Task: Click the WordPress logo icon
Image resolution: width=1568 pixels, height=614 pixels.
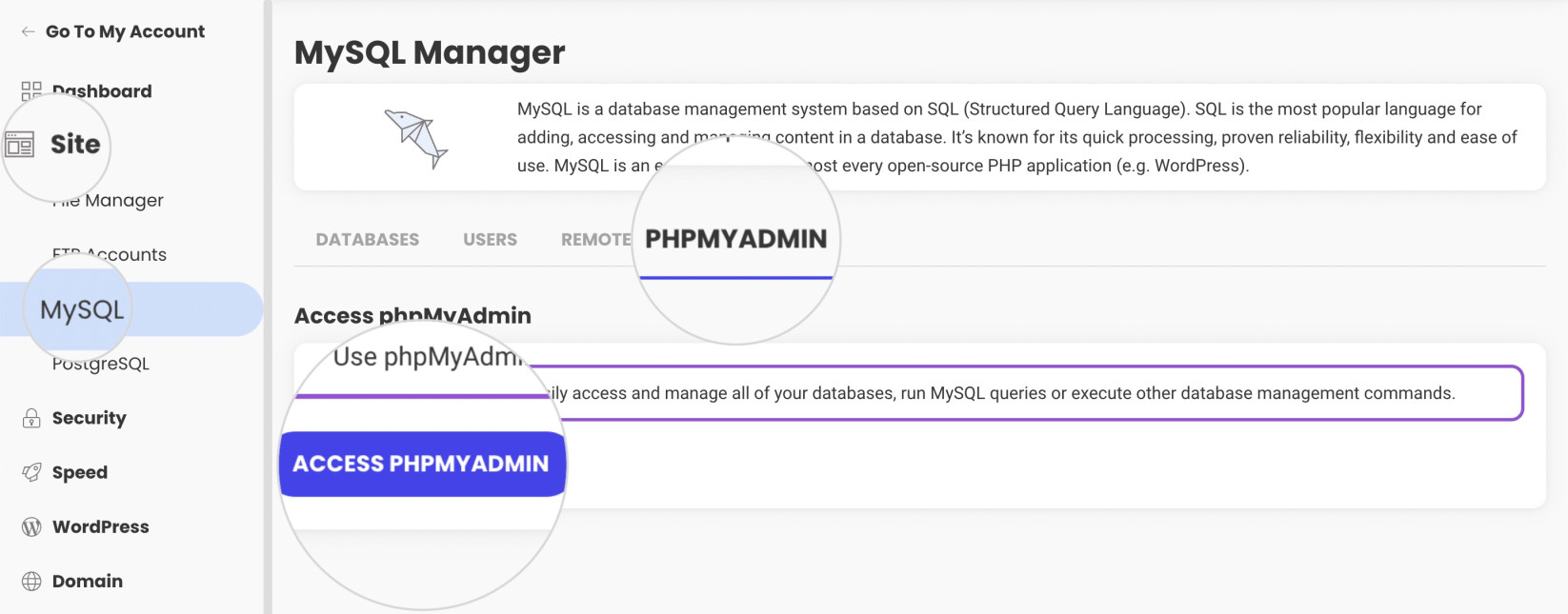Action: pyautogui.click(x=31, y=526)
